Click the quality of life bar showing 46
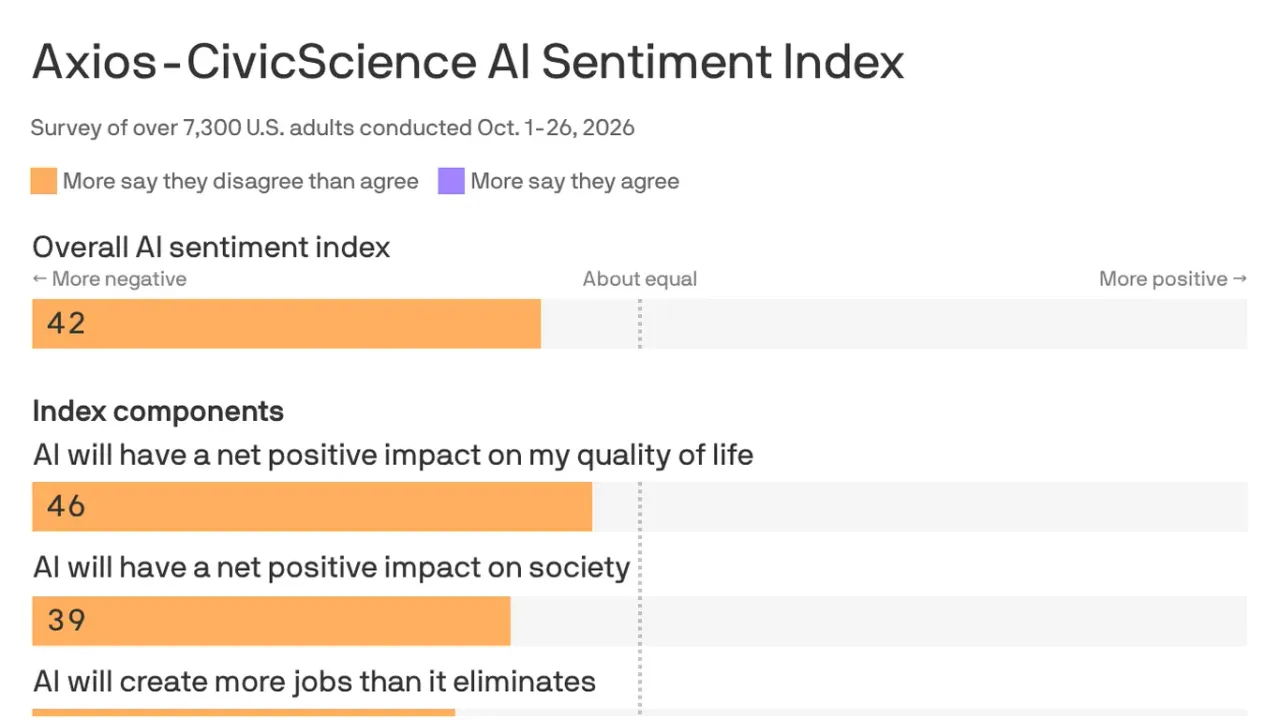Image resolution: width=1280 pixels, height=720 pixels. [x=312, y=506]
